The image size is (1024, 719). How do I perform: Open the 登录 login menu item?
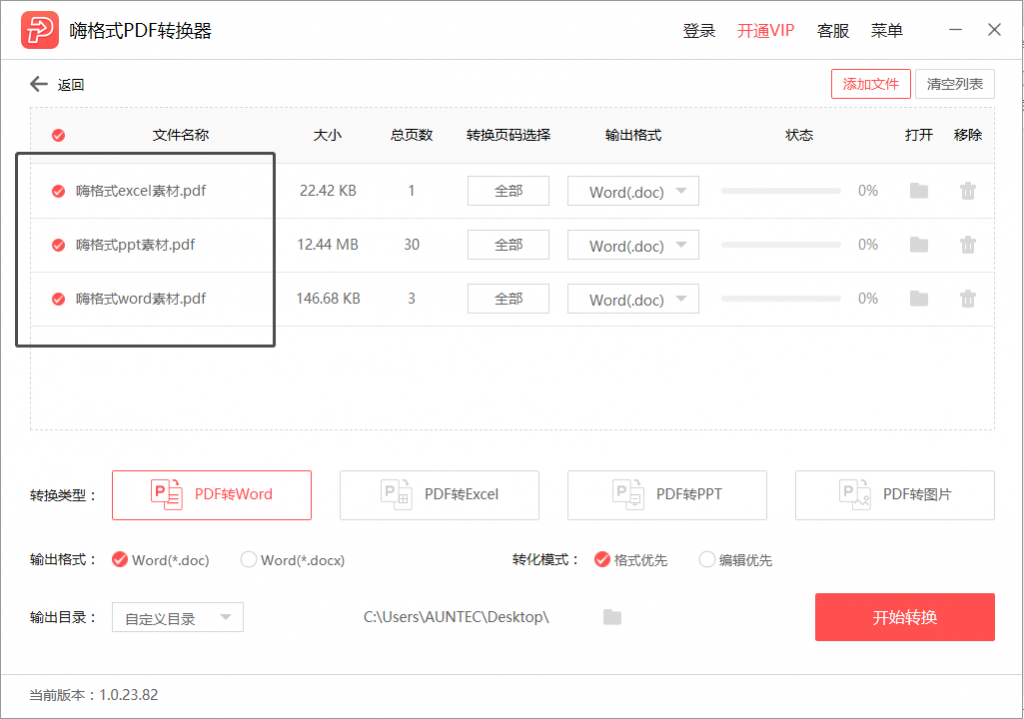[x=699, y=31]
